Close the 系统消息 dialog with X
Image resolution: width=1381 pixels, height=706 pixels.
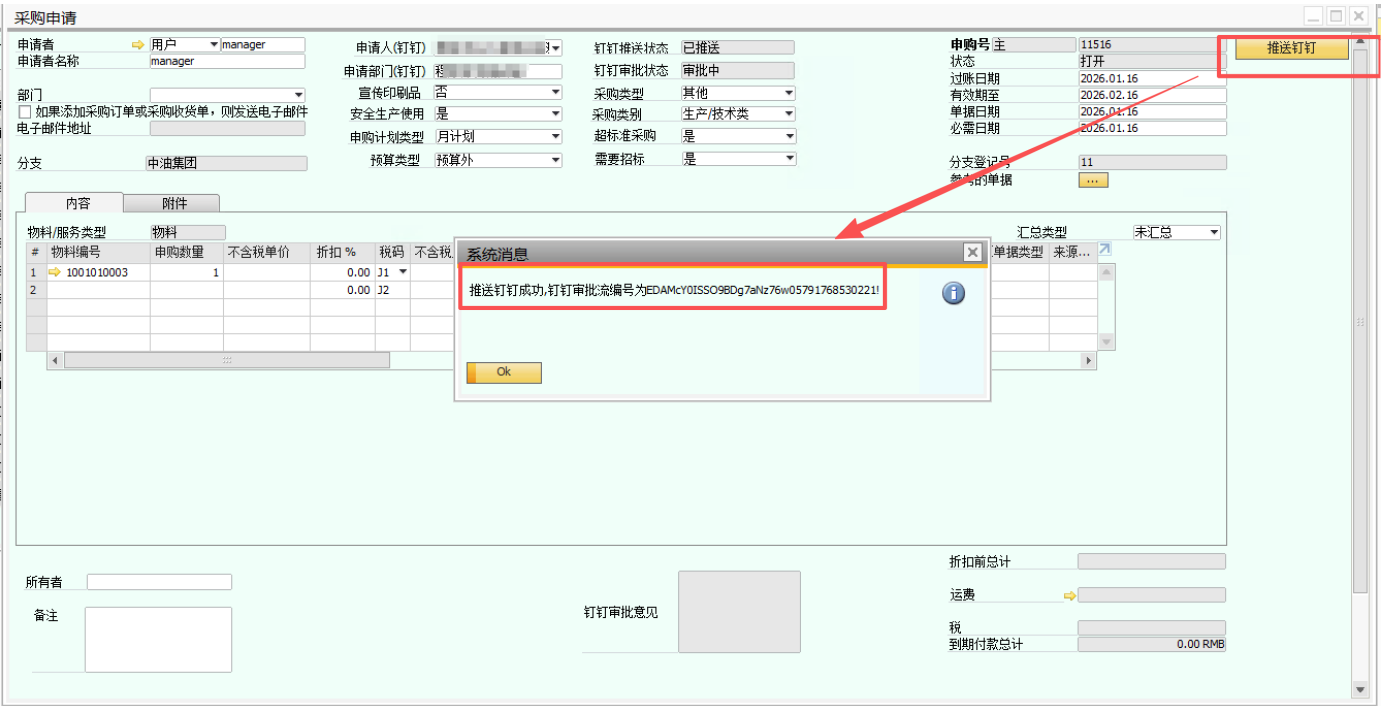tap(972, 253)
